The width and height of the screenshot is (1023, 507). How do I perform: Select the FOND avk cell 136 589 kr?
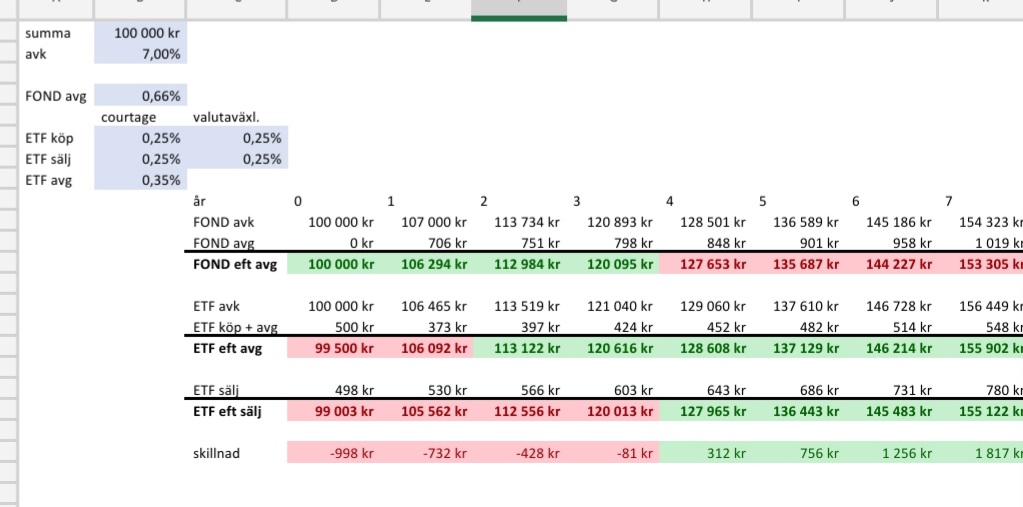pyautogui.click(x=798, y=222)
